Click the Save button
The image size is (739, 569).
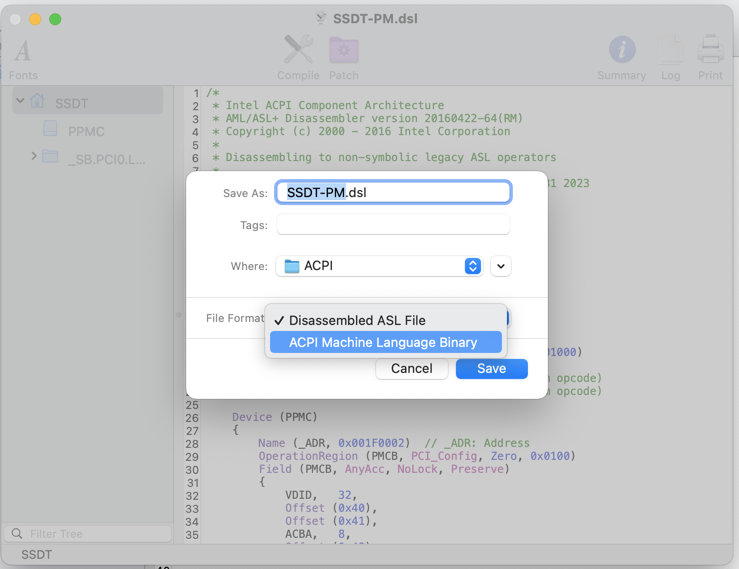[x=492, y=369]
